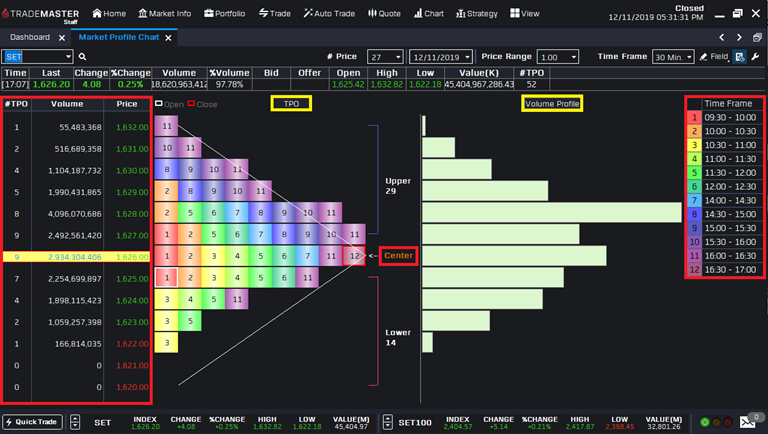This screenshot has width=768, height=434.
Task: Click color swatch 7 for 14:00 - 14:30
Action: coord(694,200)
